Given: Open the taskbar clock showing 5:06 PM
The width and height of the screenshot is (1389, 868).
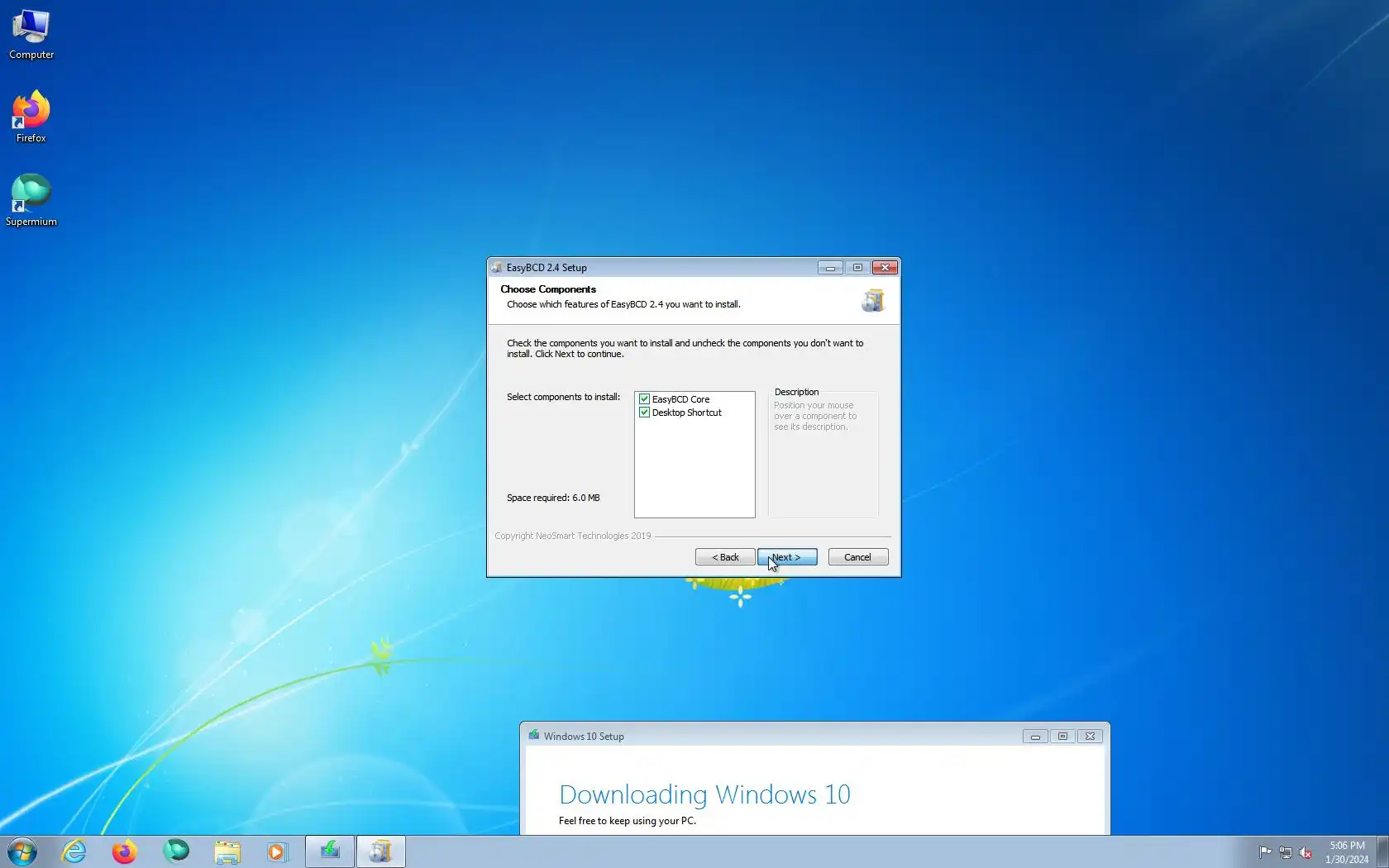Looking at the screenshot, I should point(1347,852).
